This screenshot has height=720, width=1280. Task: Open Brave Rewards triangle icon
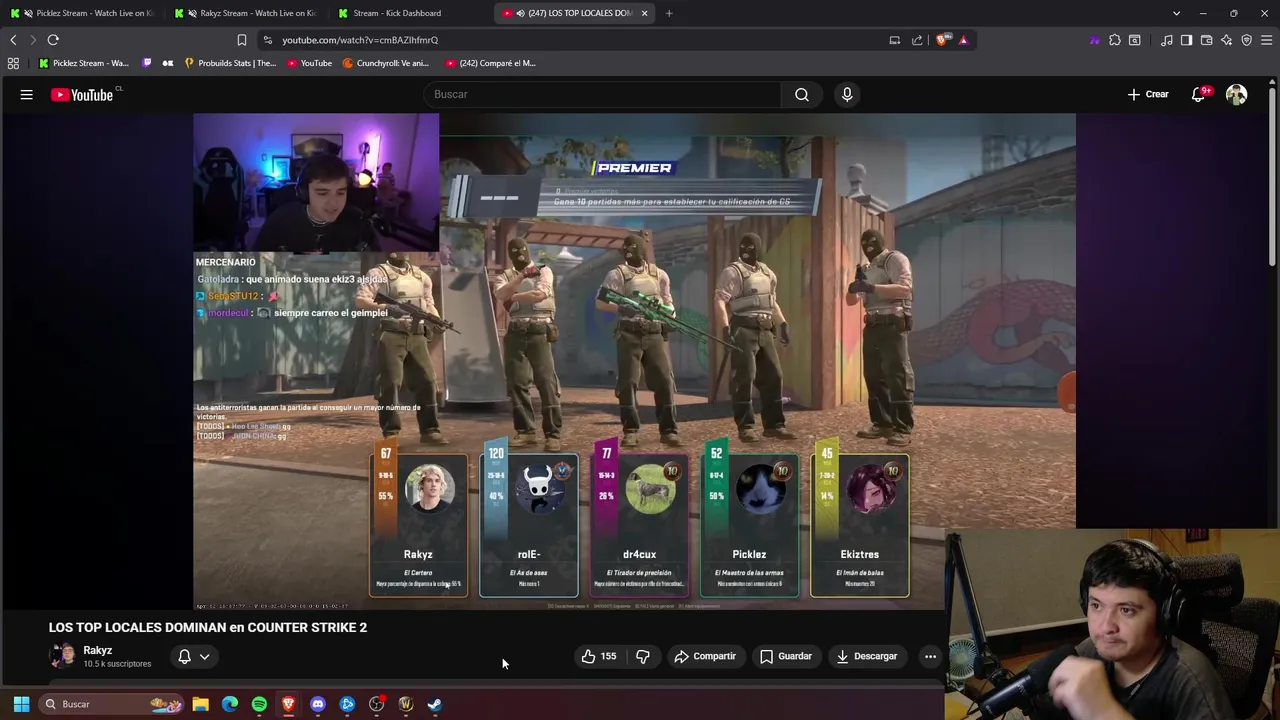click(963, 40)
